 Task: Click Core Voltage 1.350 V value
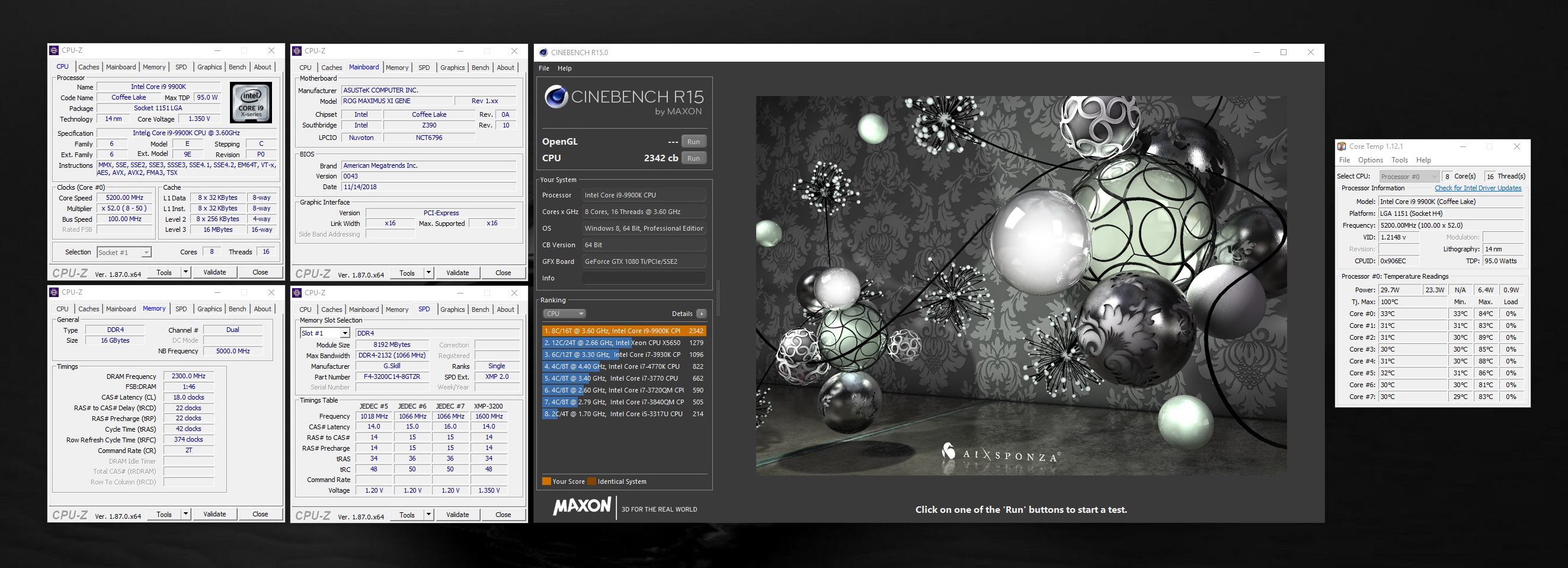click(199, 119)
